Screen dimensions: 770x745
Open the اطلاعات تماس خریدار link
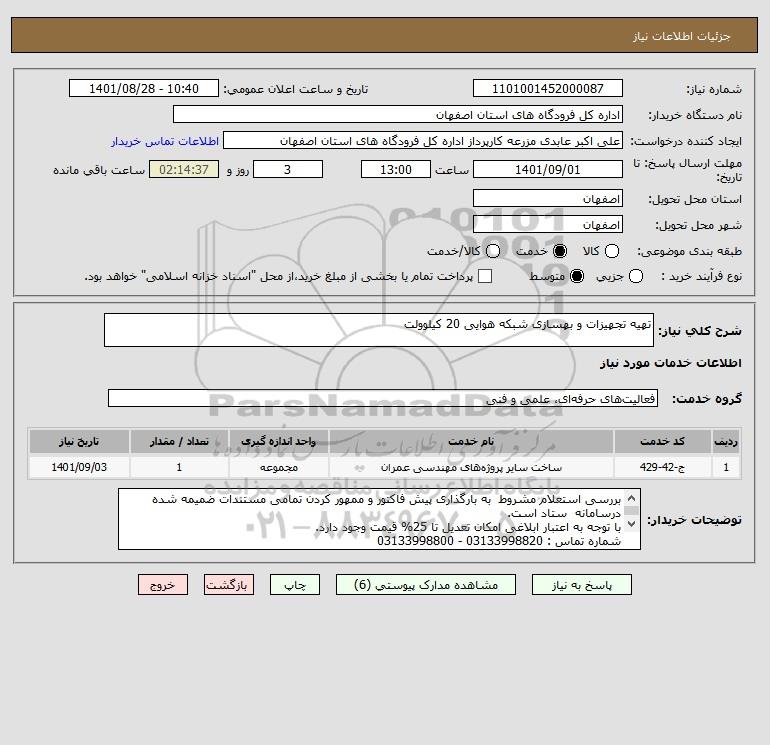coord(165,141)
